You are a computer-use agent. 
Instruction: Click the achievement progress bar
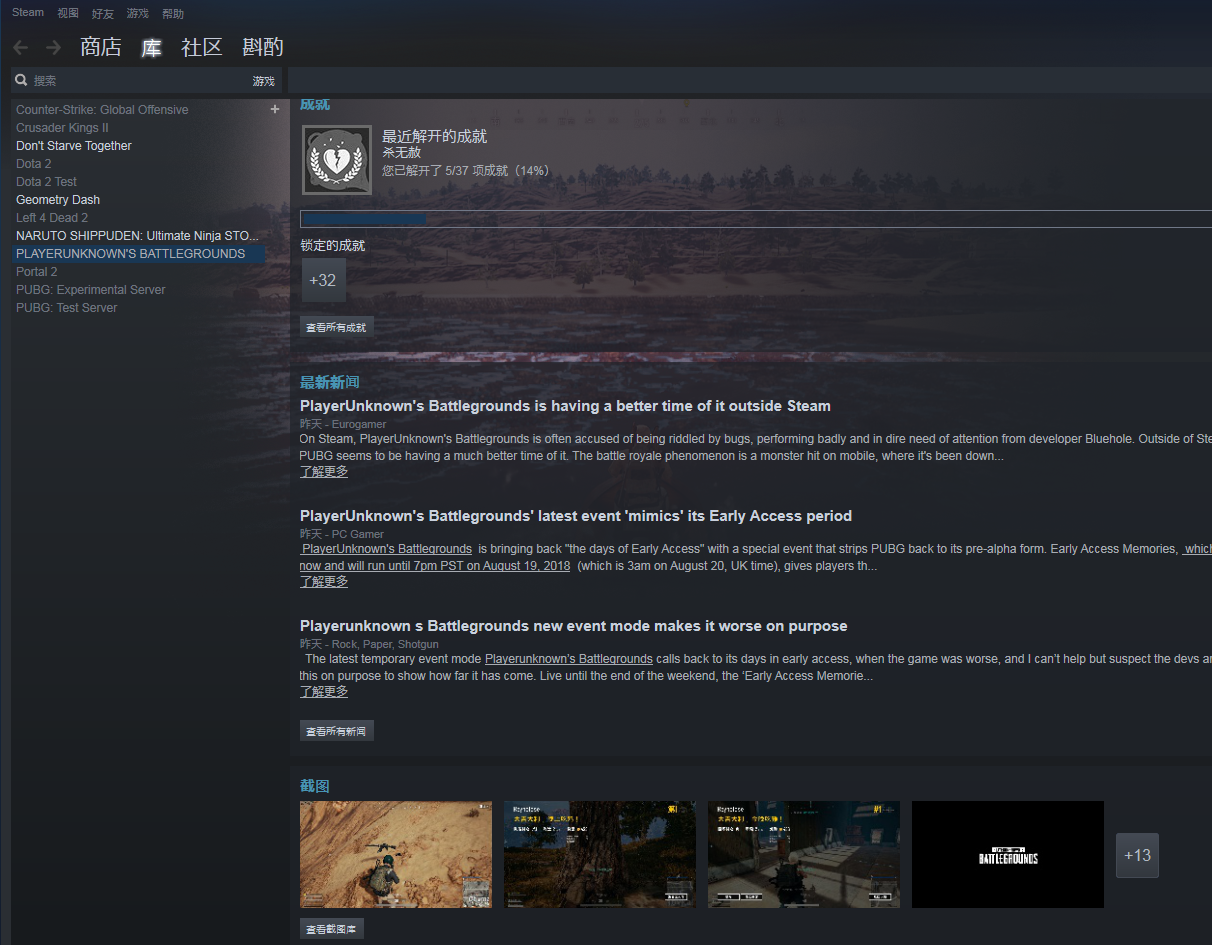pyautogui.click(x=756, y=219)
